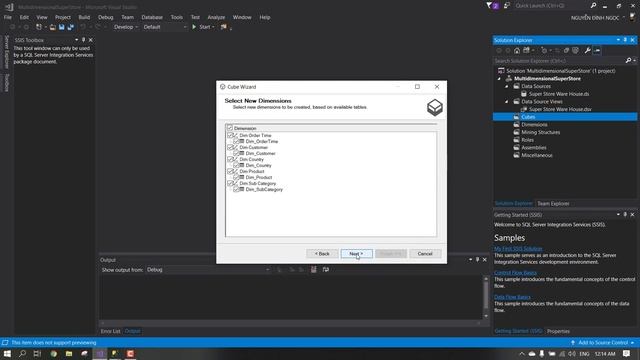The height and width of the screenshot is (360, 640).
Task: Open the Project menu
Action: pyautogui.click(x=62, y=17)
